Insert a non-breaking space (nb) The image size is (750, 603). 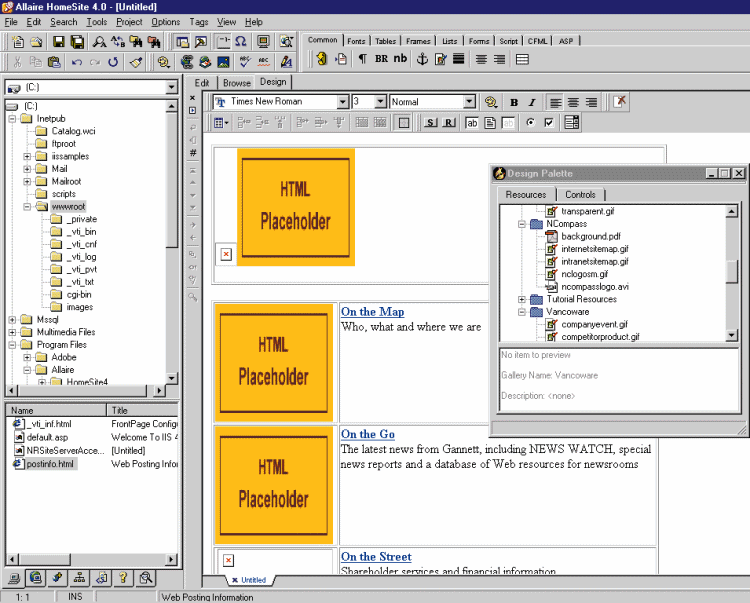pos(400,59)
